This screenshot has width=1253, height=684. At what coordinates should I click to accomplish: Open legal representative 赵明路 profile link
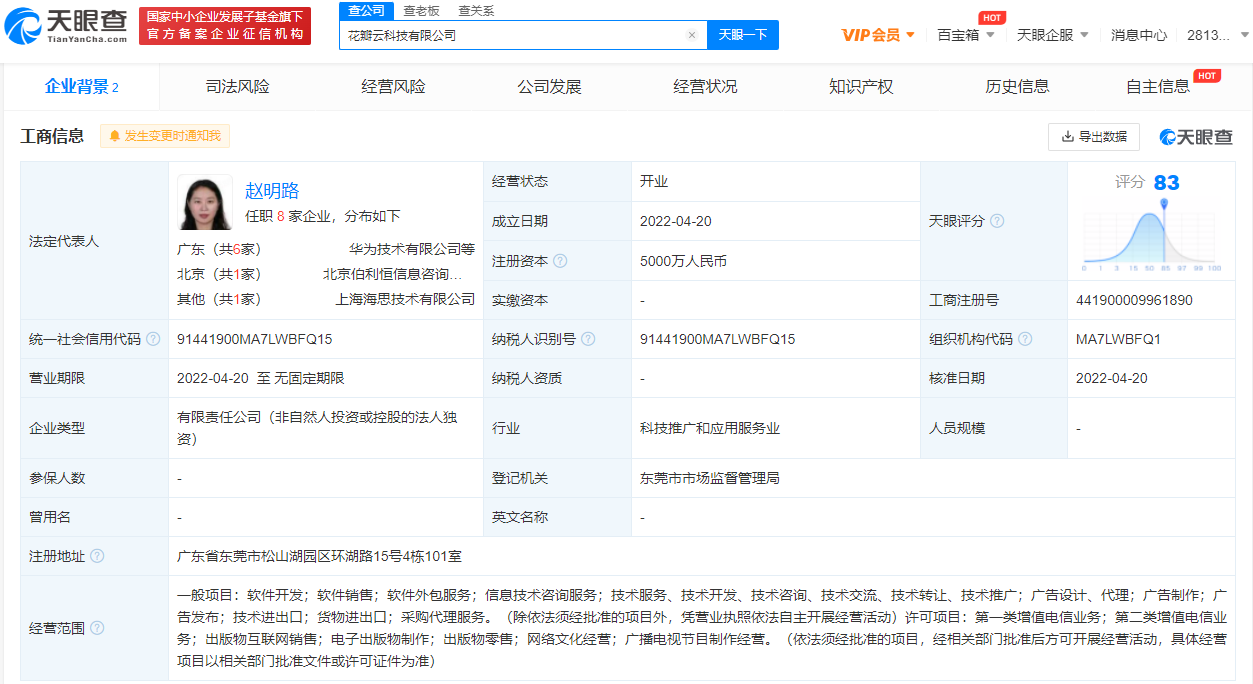tap(272, 191)
